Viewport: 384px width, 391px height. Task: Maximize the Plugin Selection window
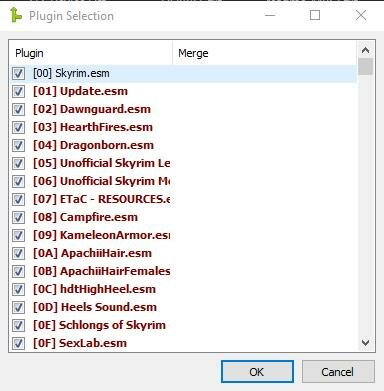[315, 15]
